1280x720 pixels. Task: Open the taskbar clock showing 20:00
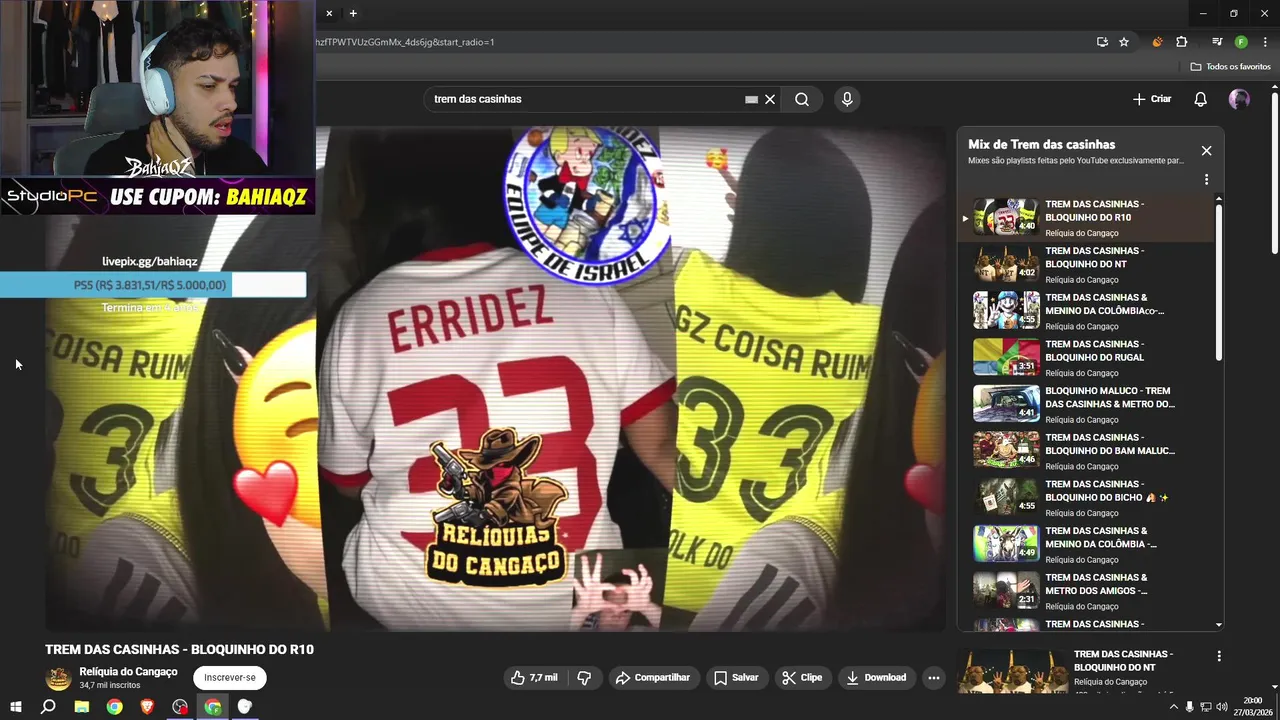tap(1253, 706)
